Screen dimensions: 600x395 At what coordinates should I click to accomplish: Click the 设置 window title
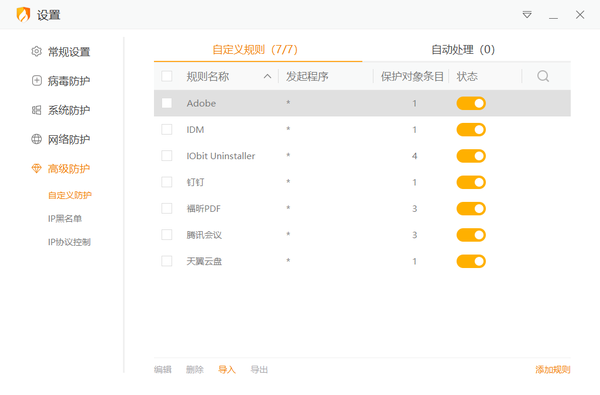pyautogui.click(x=49, y=15)
